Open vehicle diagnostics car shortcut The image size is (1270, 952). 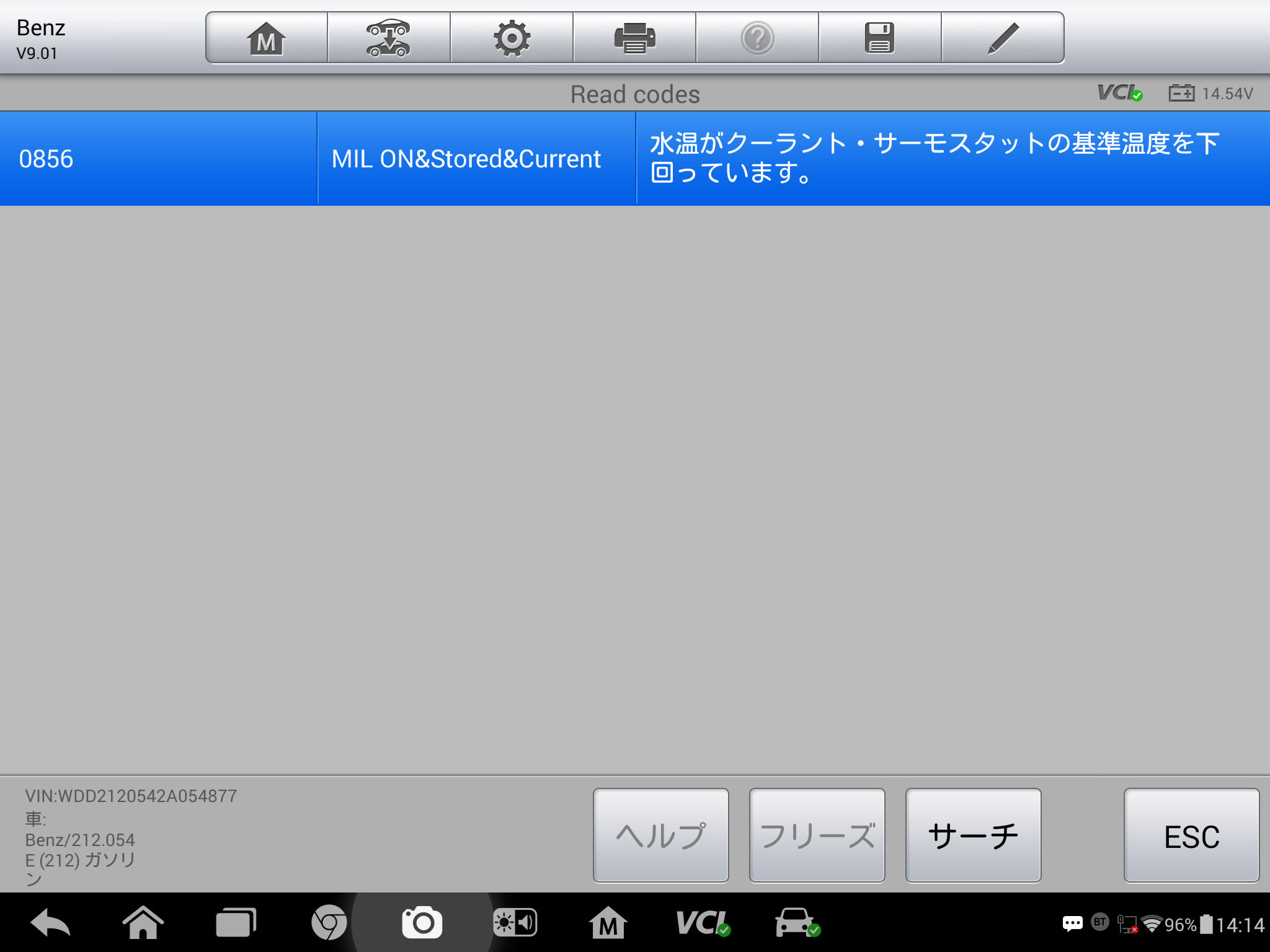click(x=797, y=923)
